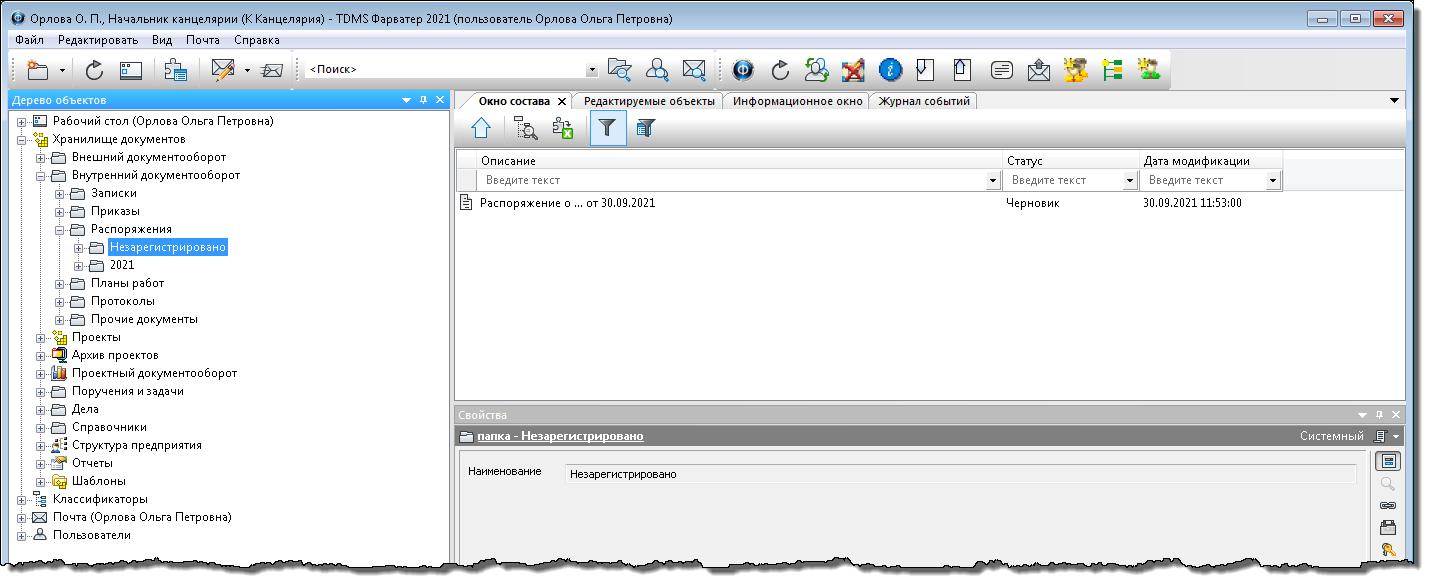Screen dimensions: 1429x583
Task: Collapse the Внутренний документооборот node
Action: coord(41,176)
